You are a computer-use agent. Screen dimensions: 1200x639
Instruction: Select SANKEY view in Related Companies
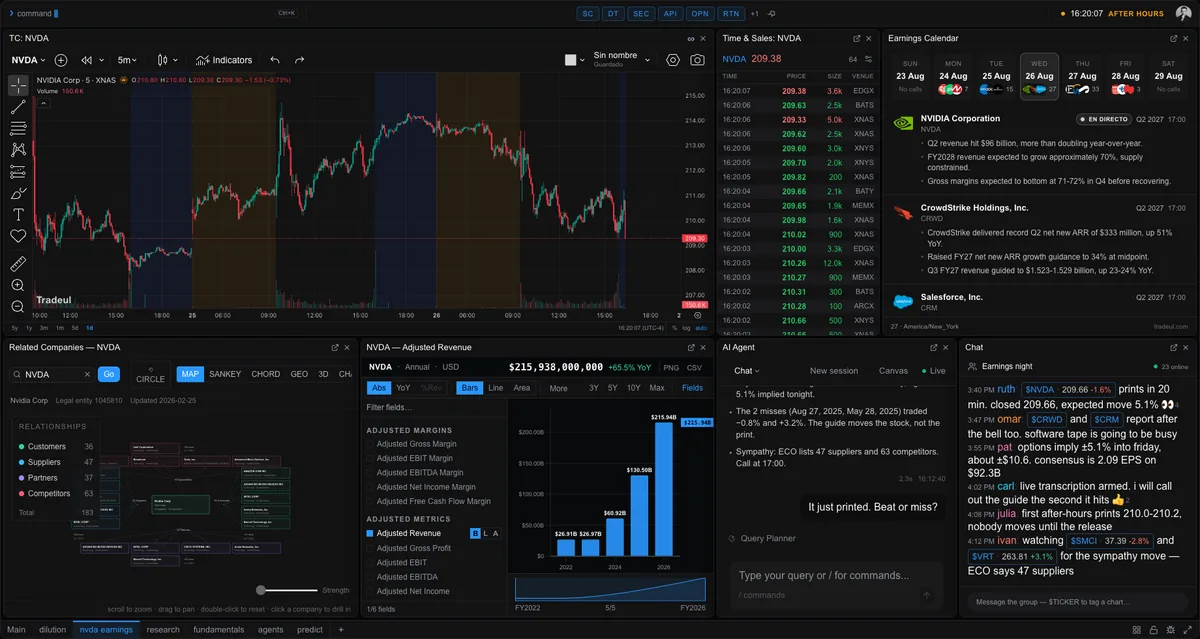[x=225, y=374]
